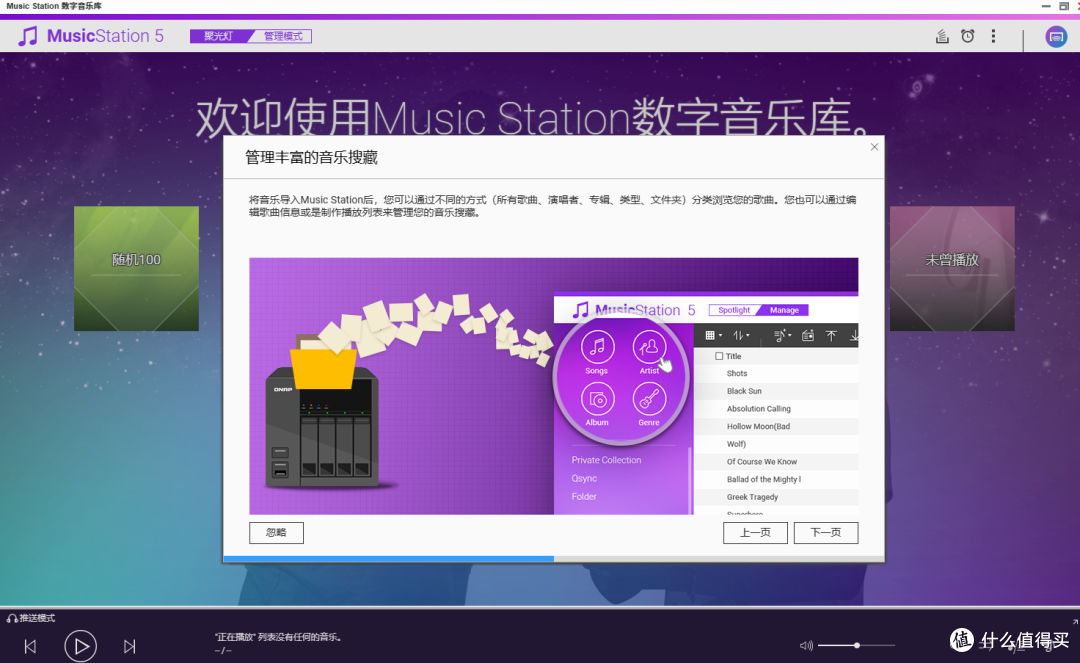Skip to the next track
Screen dimensions: 1080x663
129,646
